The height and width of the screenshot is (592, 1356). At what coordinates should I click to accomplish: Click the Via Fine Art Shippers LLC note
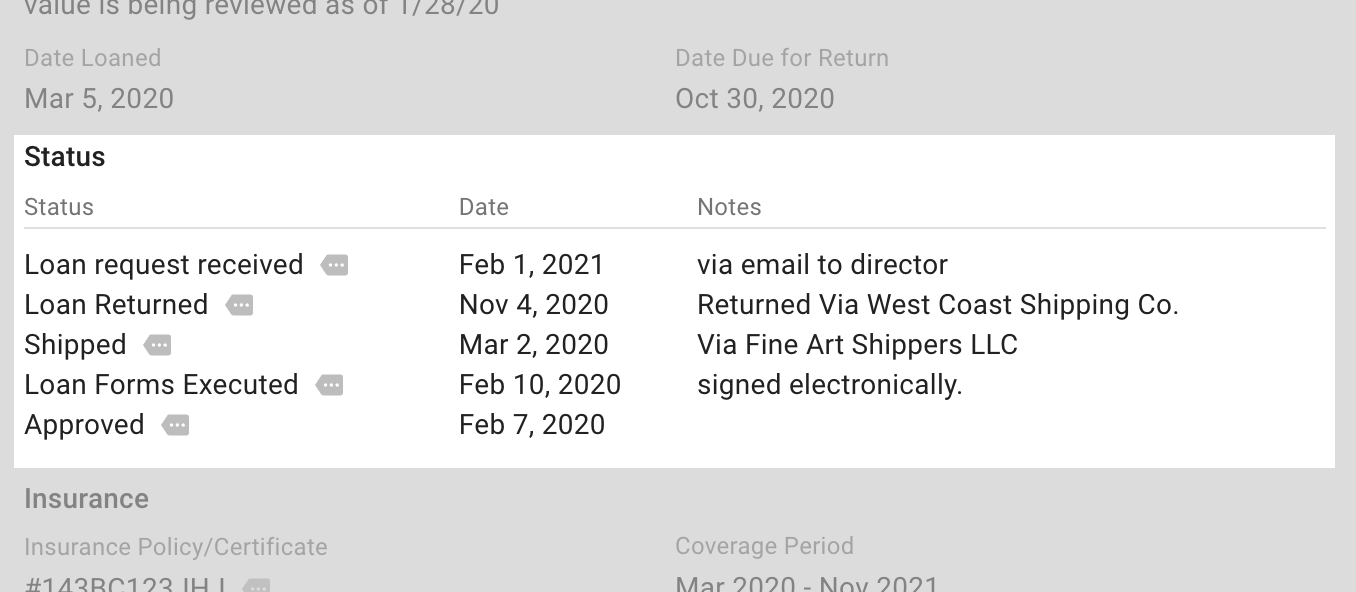[x=857, y=345]
